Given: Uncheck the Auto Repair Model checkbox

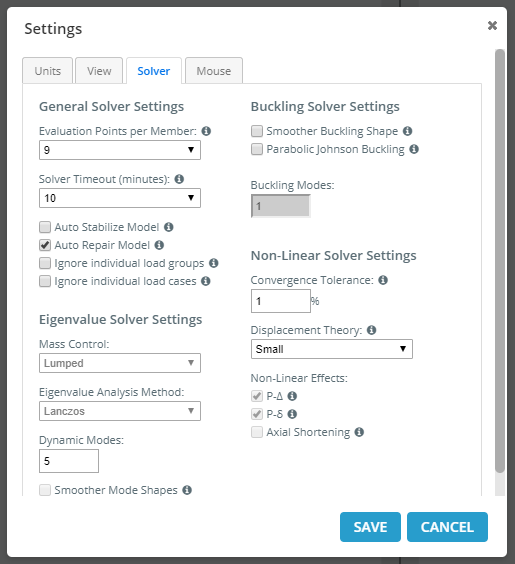Looking at the screenshot, I should click(x=45, y=245).
